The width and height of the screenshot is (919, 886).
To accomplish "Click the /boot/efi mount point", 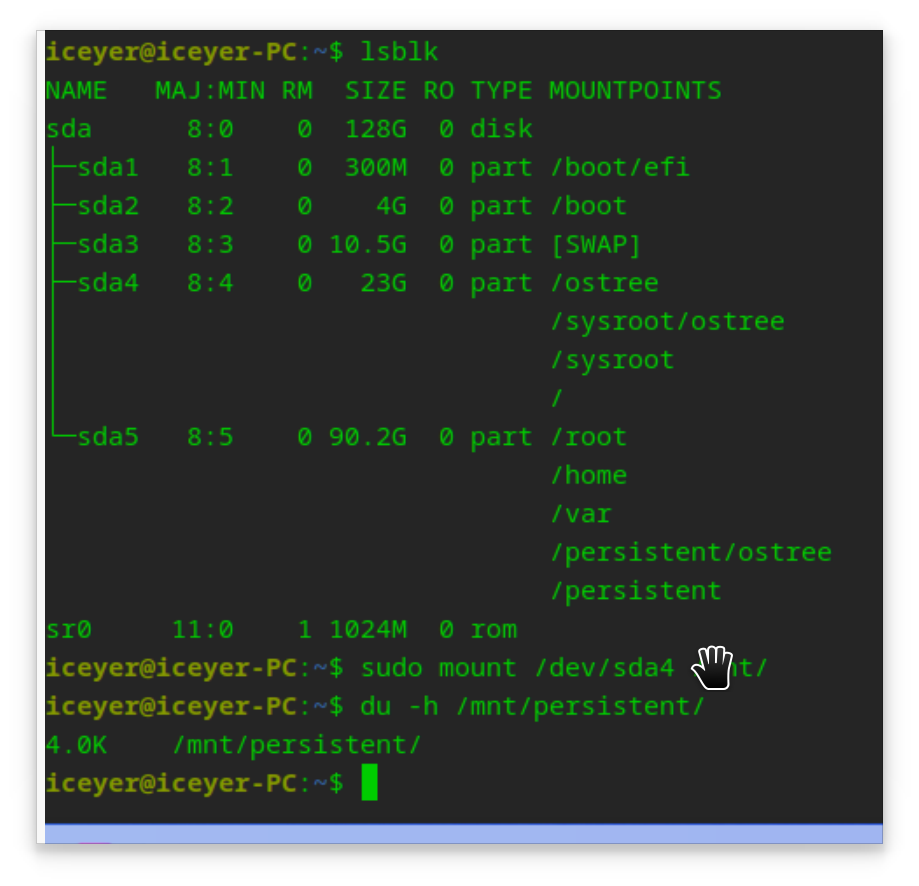I will pos(620,168).
